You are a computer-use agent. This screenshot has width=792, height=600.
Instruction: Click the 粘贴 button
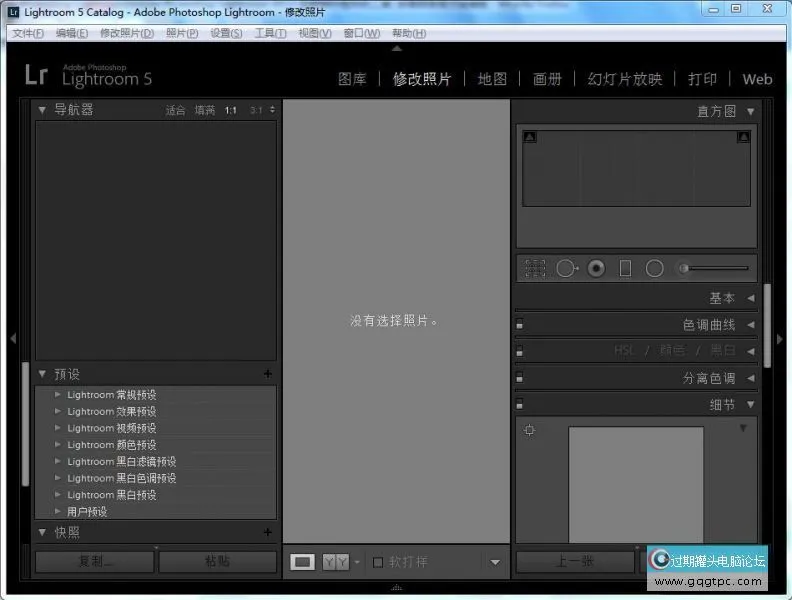[x=217, y=562]
